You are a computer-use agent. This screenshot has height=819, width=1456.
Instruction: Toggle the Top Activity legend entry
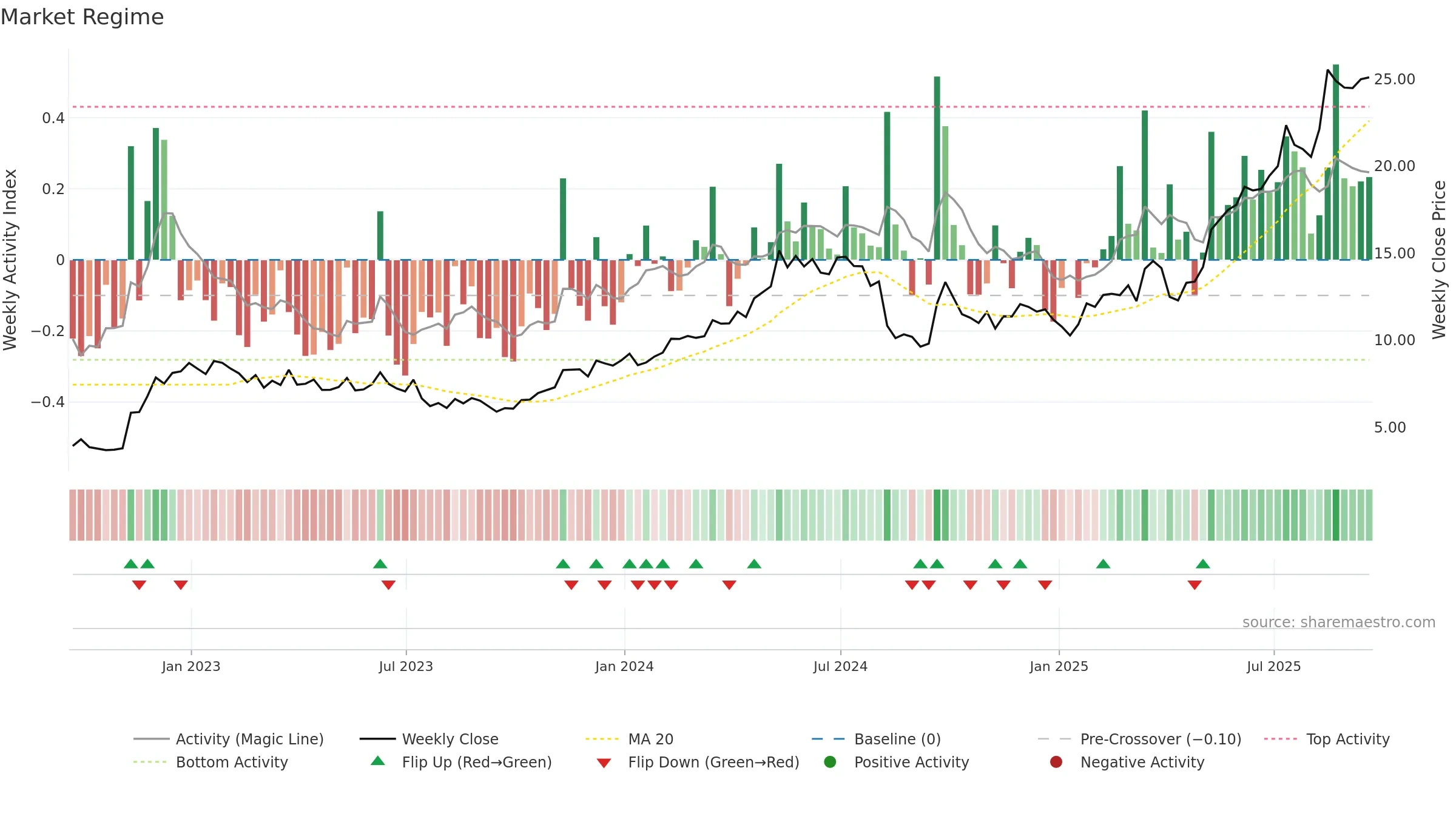[1327, 739]
